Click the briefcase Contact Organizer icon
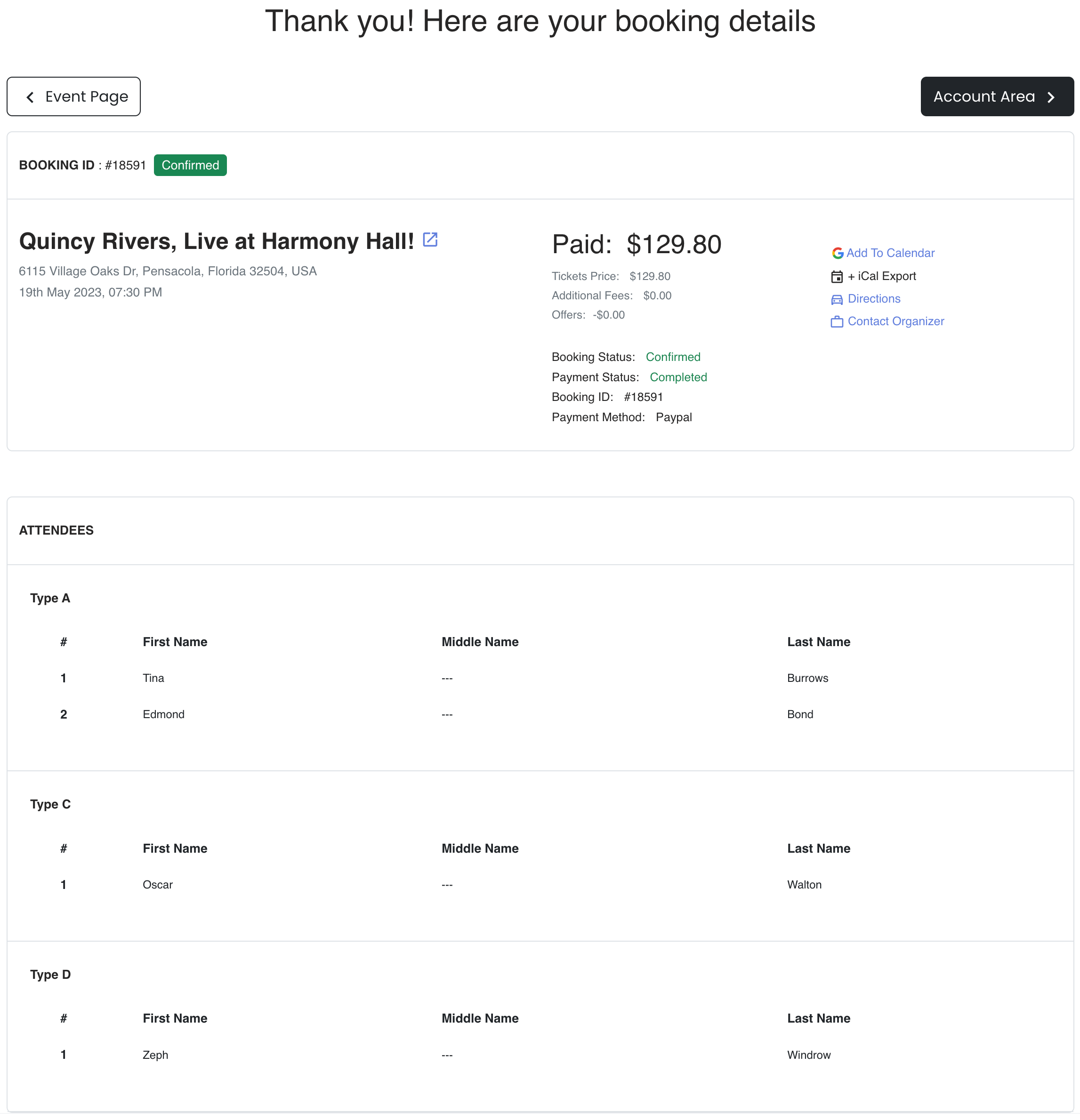The image size is (1080, 1120). [837, 322]
